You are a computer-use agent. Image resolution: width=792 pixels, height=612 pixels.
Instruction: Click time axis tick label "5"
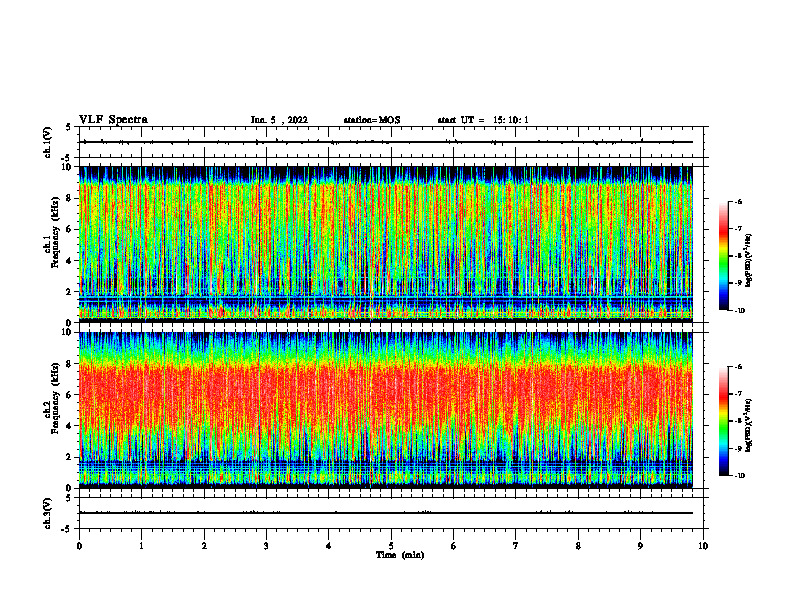click(391, 546)
